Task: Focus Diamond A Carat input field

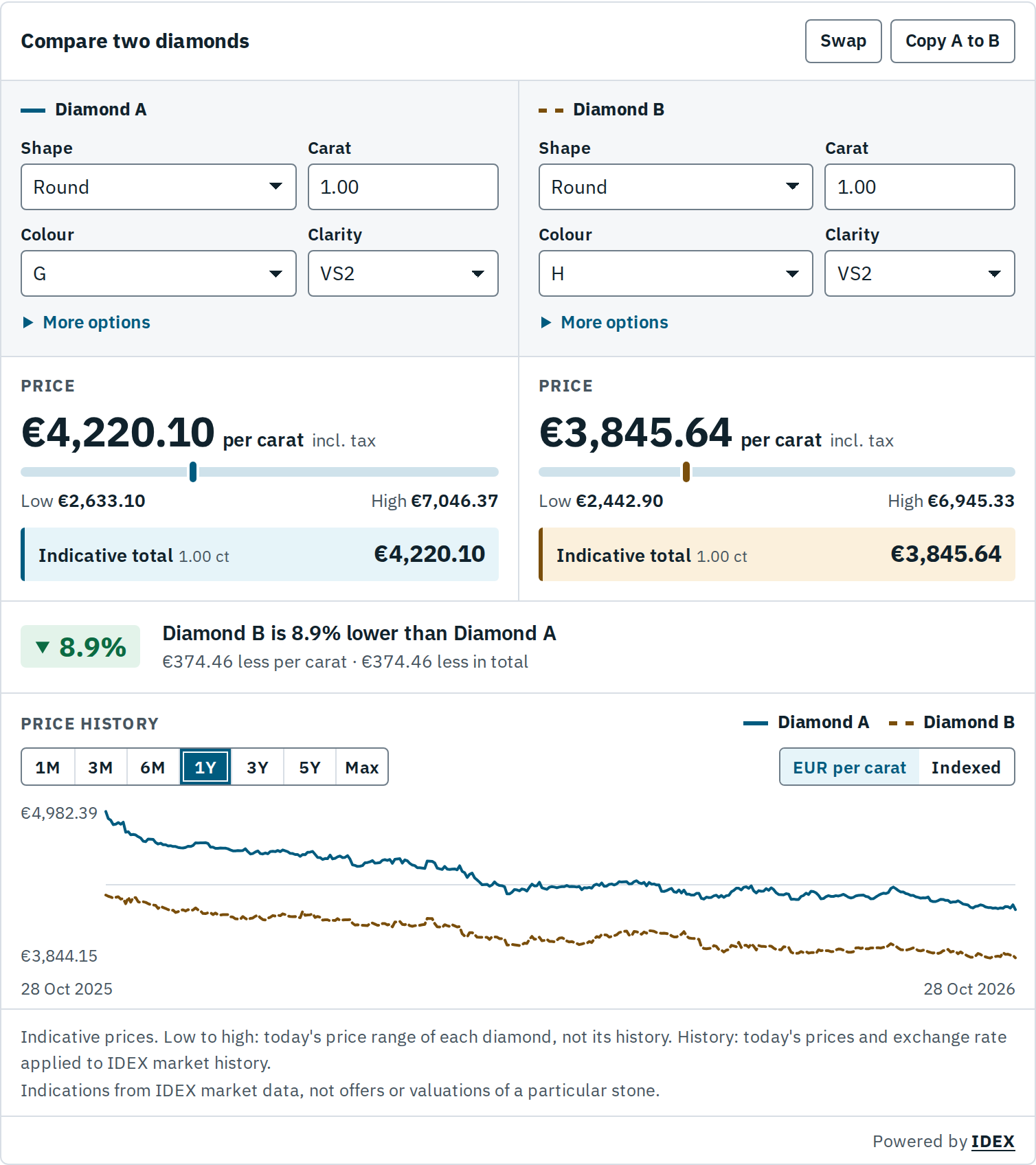Action: 403,187
